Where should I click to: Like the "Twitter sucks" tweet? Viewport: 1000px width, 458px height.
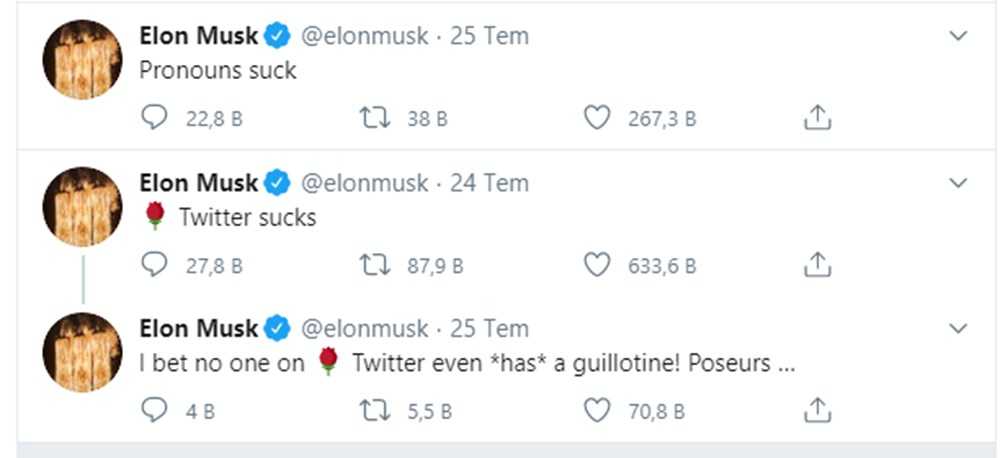tap(596, 266)
